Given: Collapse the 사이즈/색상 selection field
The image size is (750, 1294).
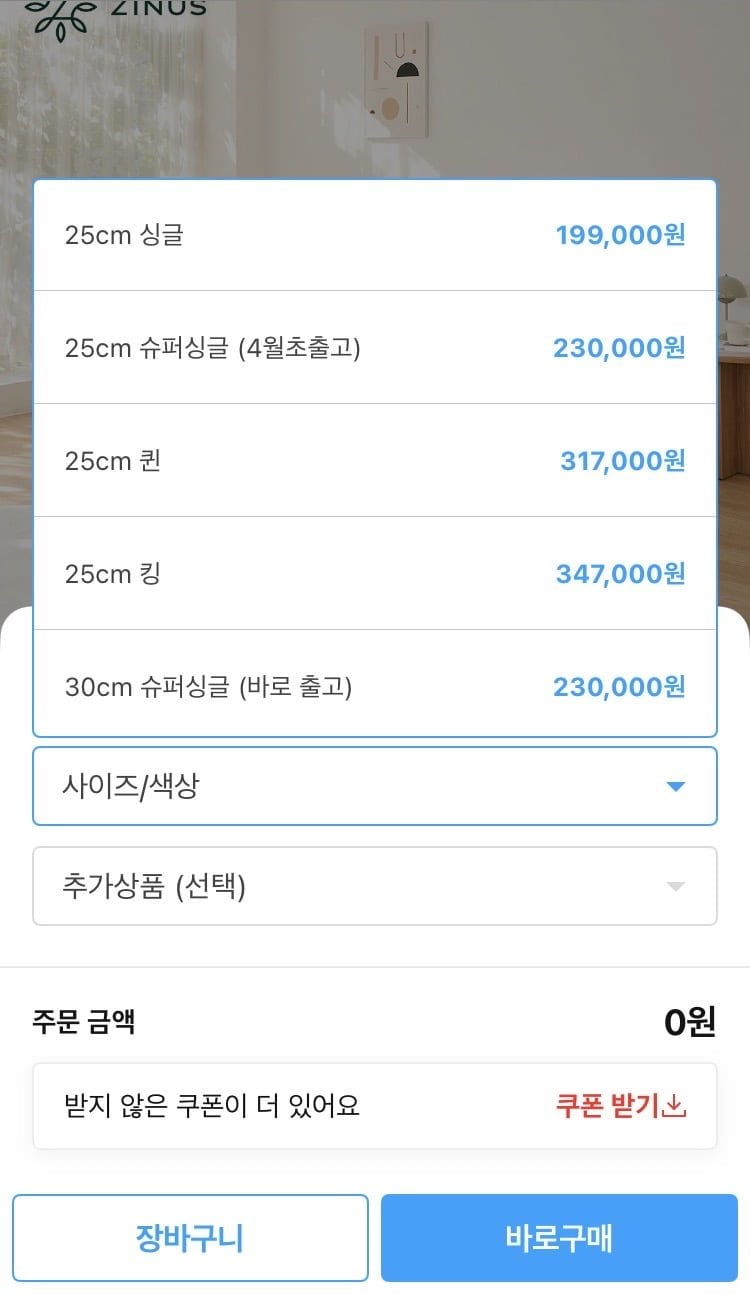Looking at the screenshot, I should [x=375, y=787].
